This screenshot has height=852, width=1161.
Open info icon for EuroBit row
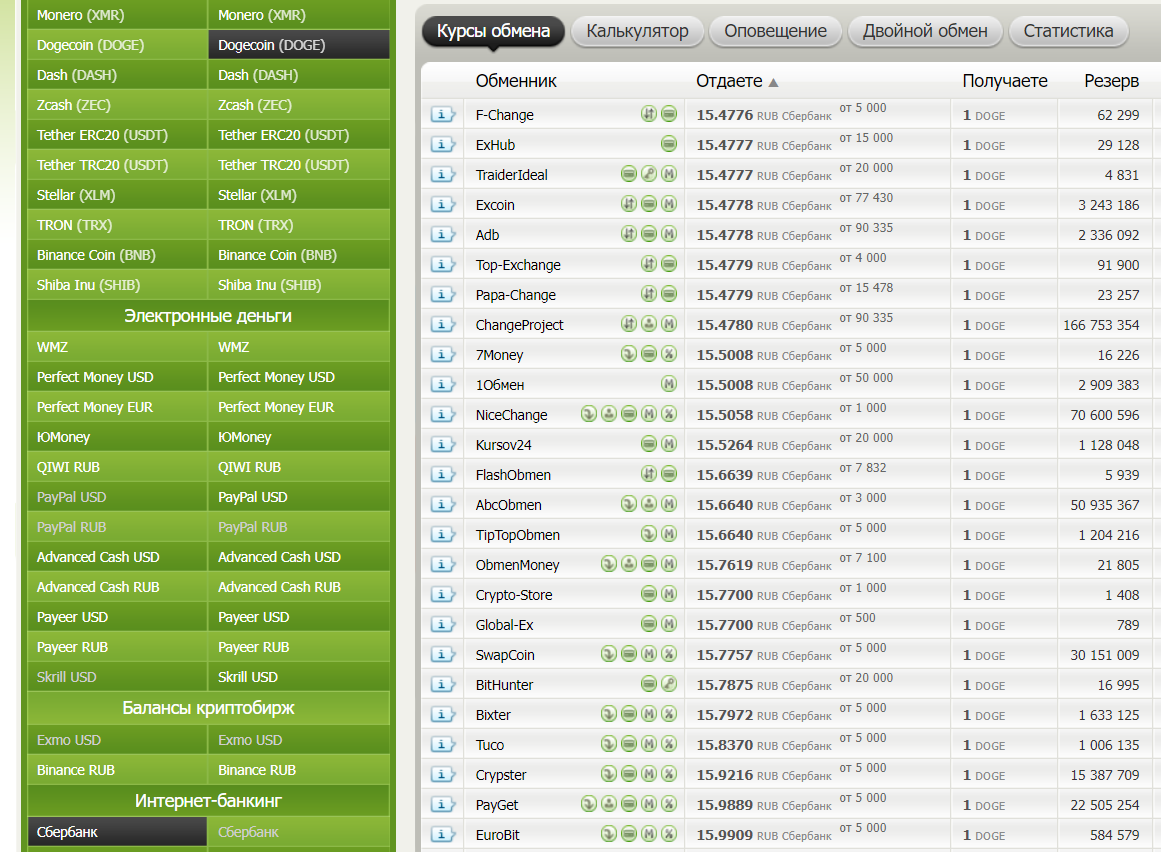pyautogui.click(x=442, y=834)
